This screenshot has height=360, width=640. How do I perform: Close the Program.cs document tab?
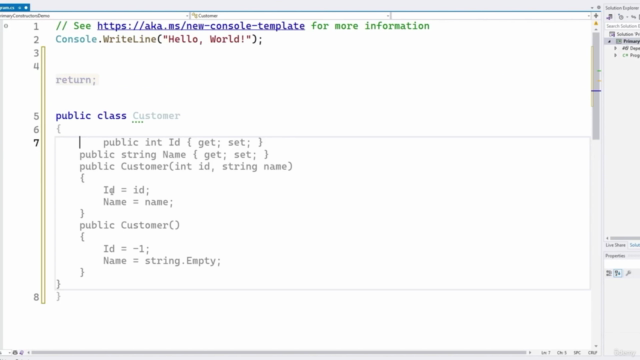[26, 7]
